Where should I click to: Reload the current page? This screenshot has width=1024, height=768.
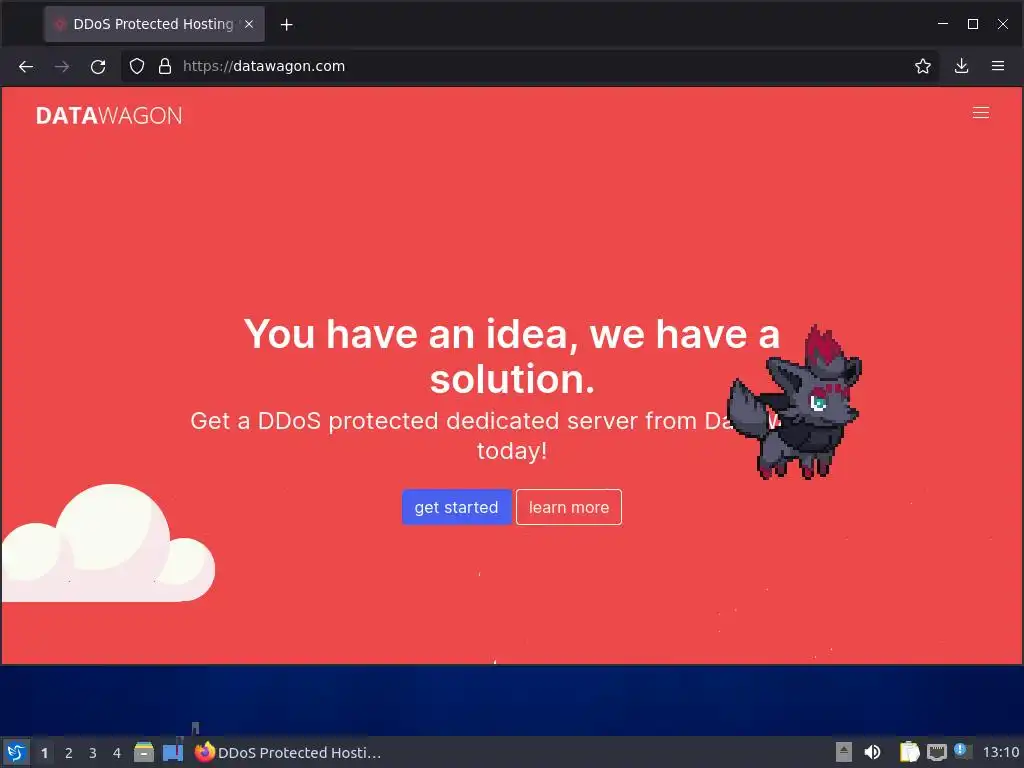click(98, 67)
